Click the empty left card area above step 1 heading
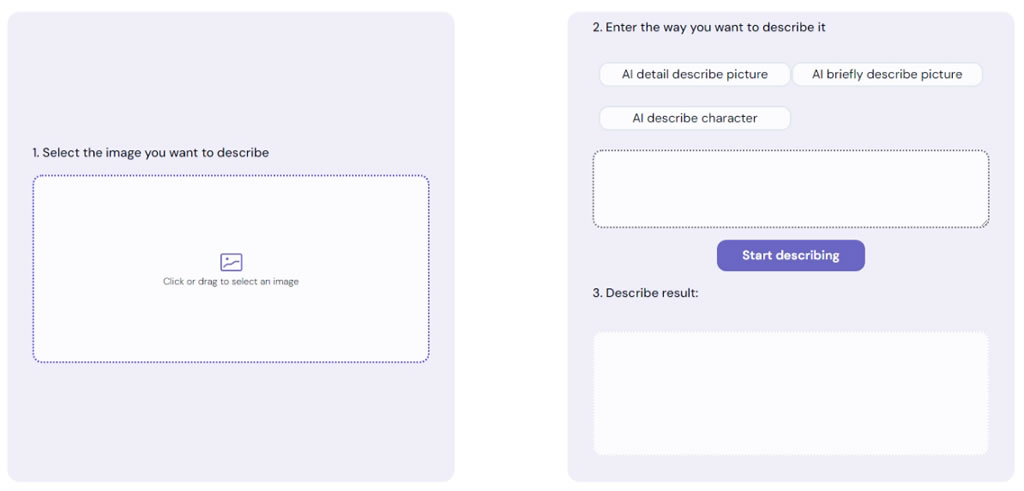The image size is (1024, 491). [x=231, y=78]
